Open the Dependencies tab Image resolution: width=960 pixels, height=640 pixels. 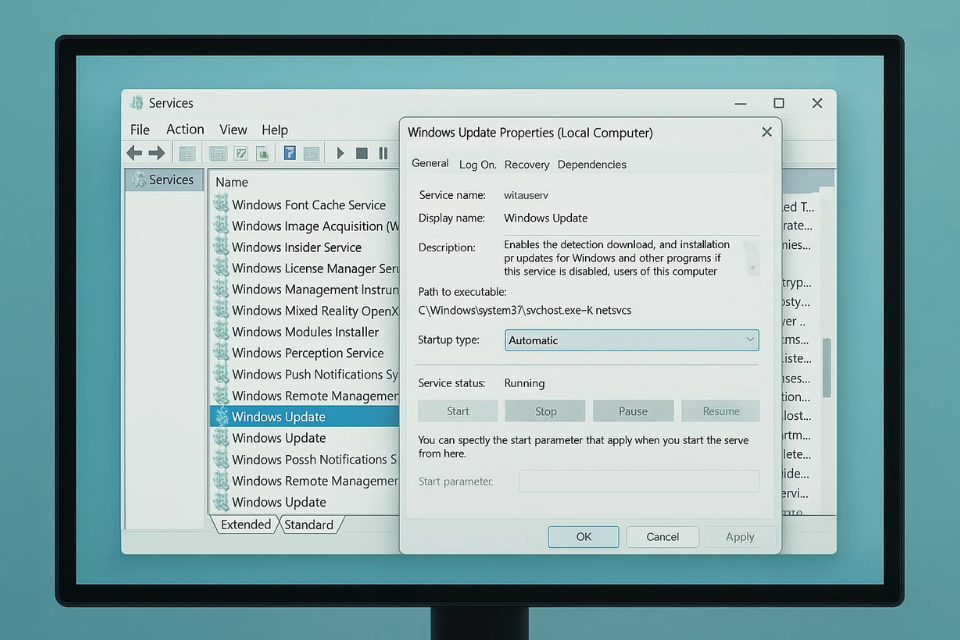[x=592, y=165]
